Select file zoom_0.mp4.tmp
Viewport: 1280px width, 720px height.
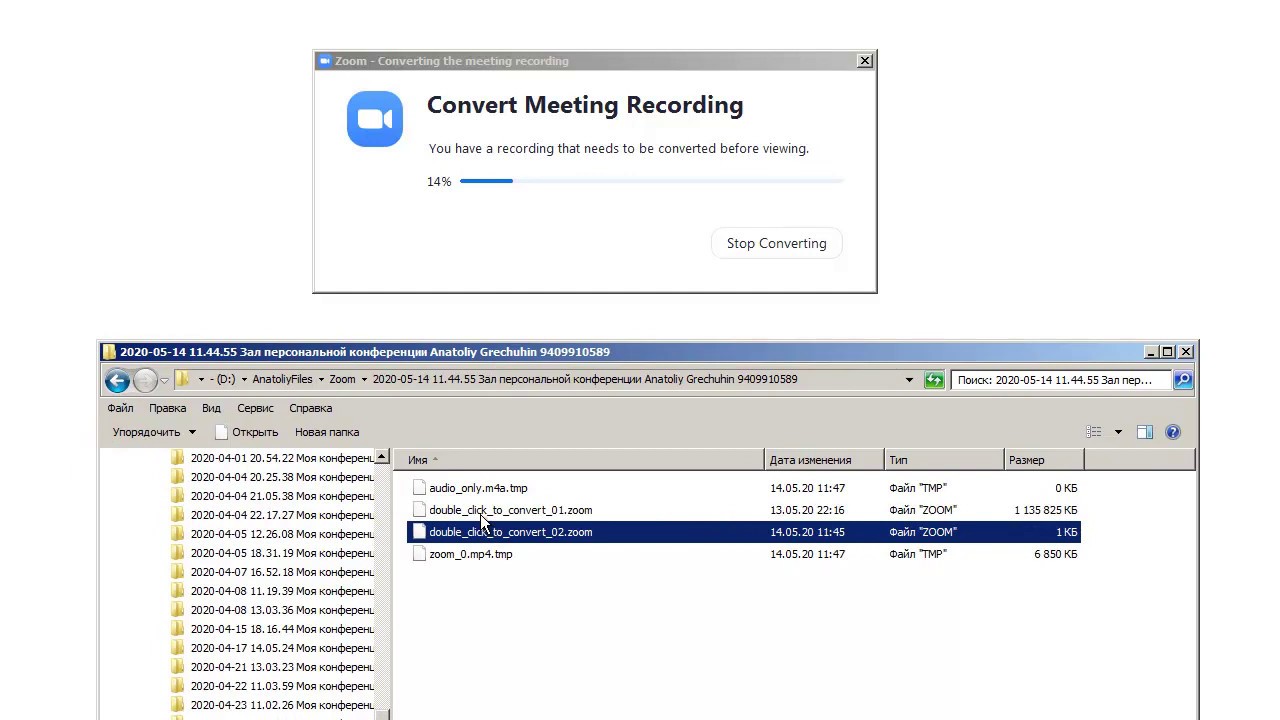click(470, 554)
